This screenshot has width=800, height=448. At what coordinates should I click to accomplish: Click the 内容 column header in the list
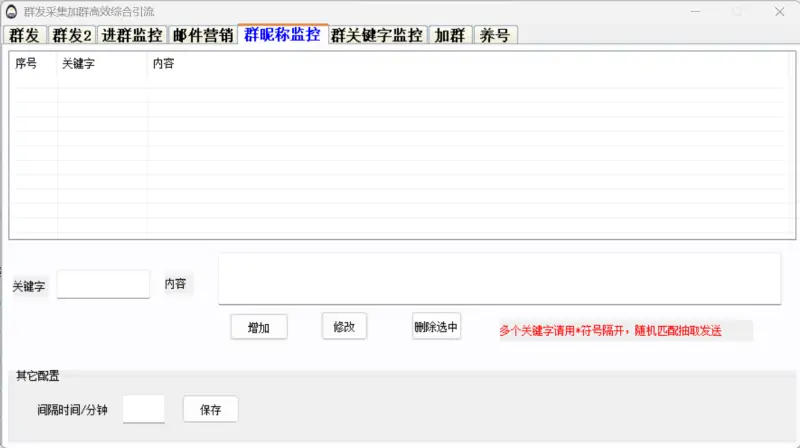(163, 63)
